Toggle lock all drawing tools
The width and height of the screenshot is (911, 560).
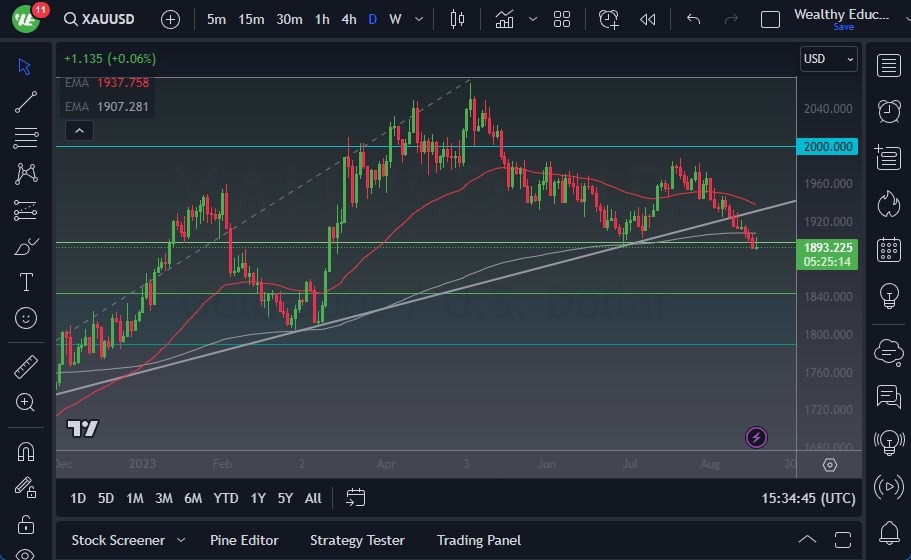coord(26,524)
